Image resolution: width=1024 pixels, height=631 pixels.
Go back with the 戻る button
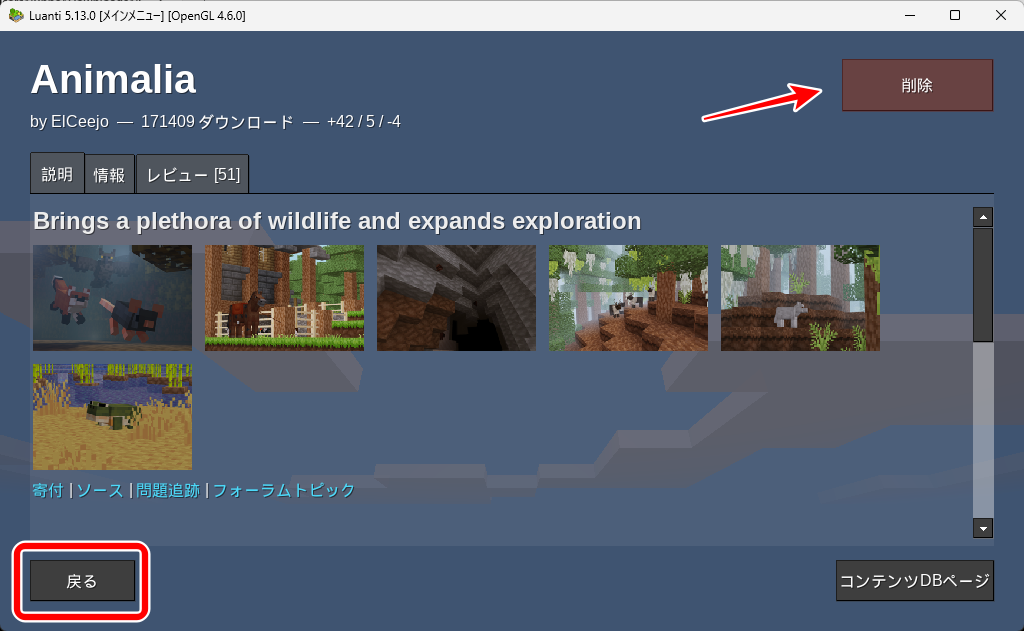[82, 581]
